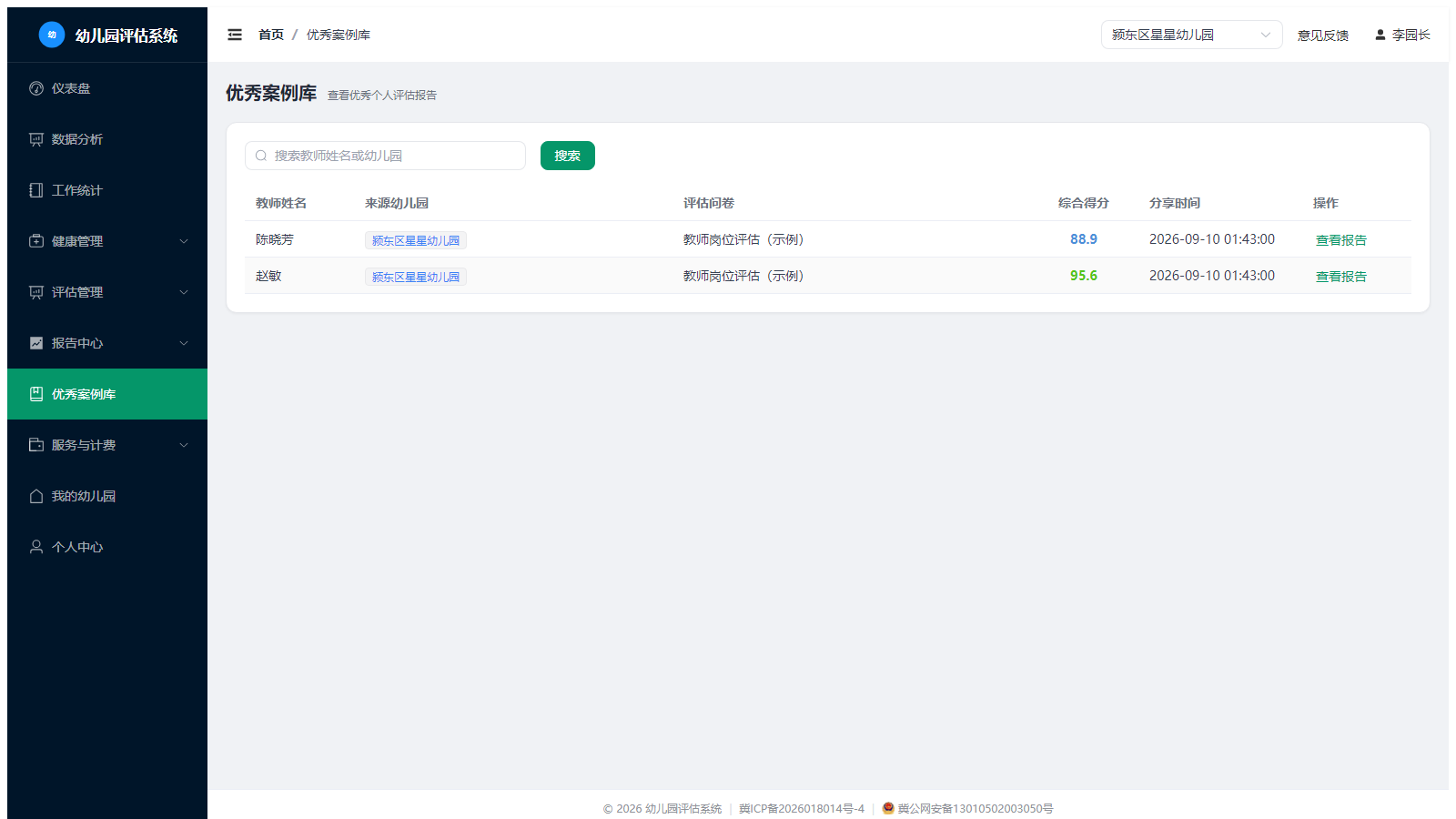Click 颍东区星星幼儿园 tag in 赵敏 row
This screenshot has height=819, width=1456.
pos(416,277)
